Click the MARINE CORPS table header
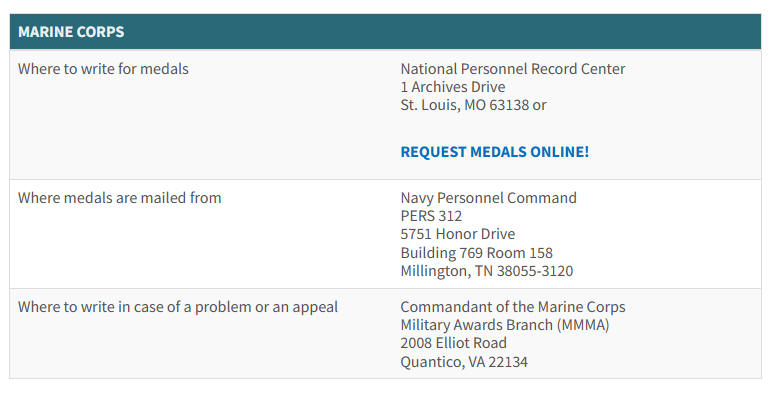This screenshot has height=394, width=774. click(x=386, y=32)
